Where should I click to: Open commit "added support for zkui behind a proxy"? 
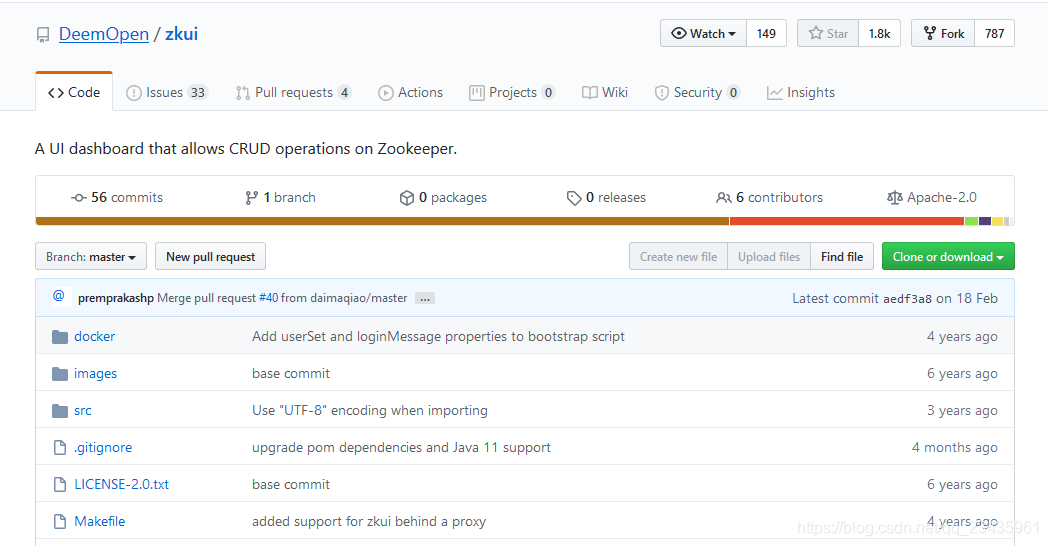(x=369, y=521)
